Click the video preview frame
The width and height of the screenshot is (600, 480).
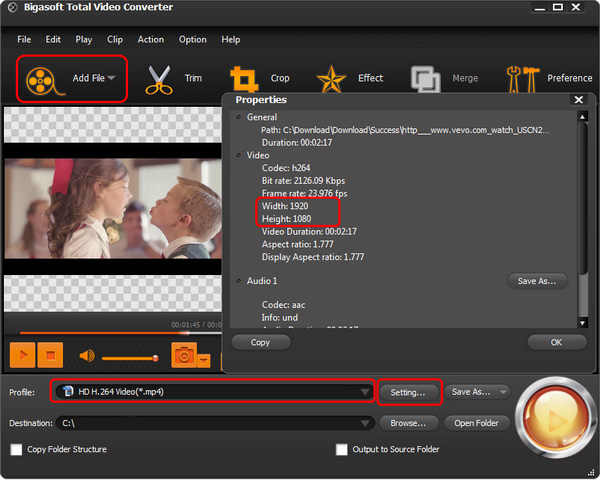click(x=113, y=209)
